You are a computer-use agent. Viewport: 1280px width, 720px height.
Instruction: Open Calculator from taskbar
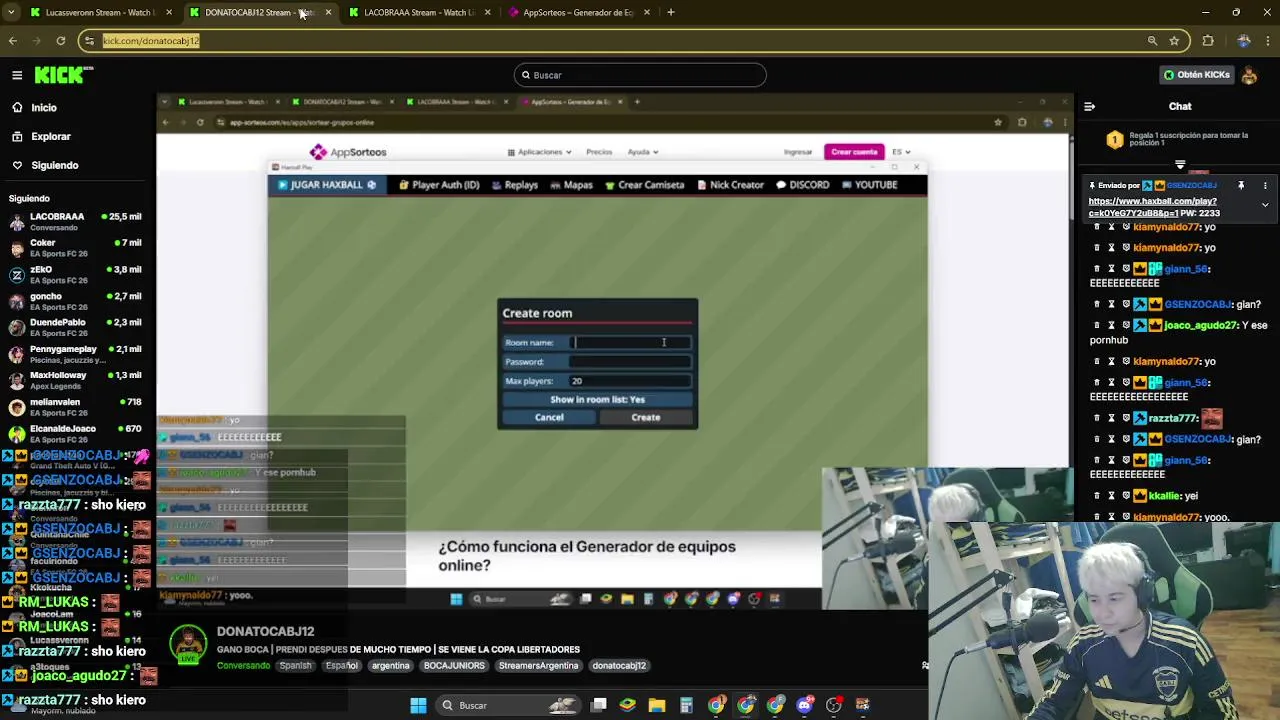(686, 705)
